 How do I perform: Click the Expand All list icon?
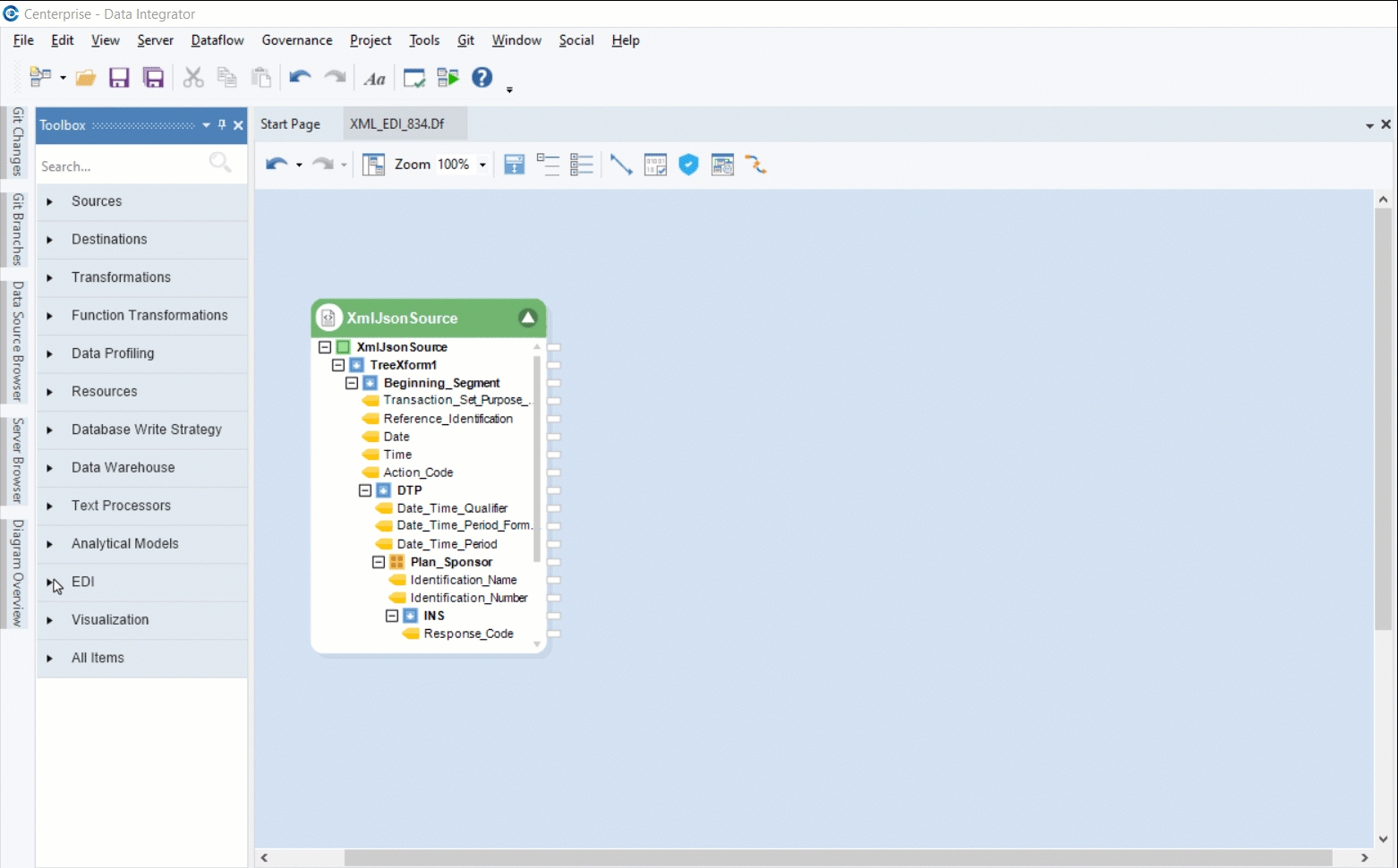(x=582, y=165)
